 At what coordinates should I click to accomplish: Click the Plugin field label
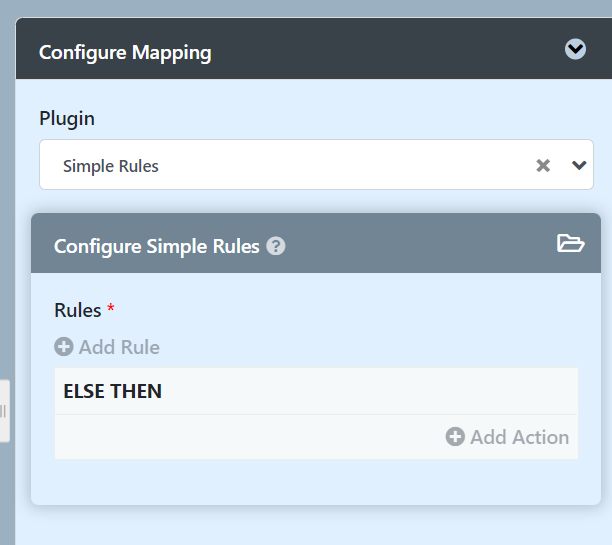[x=67, y=118]
